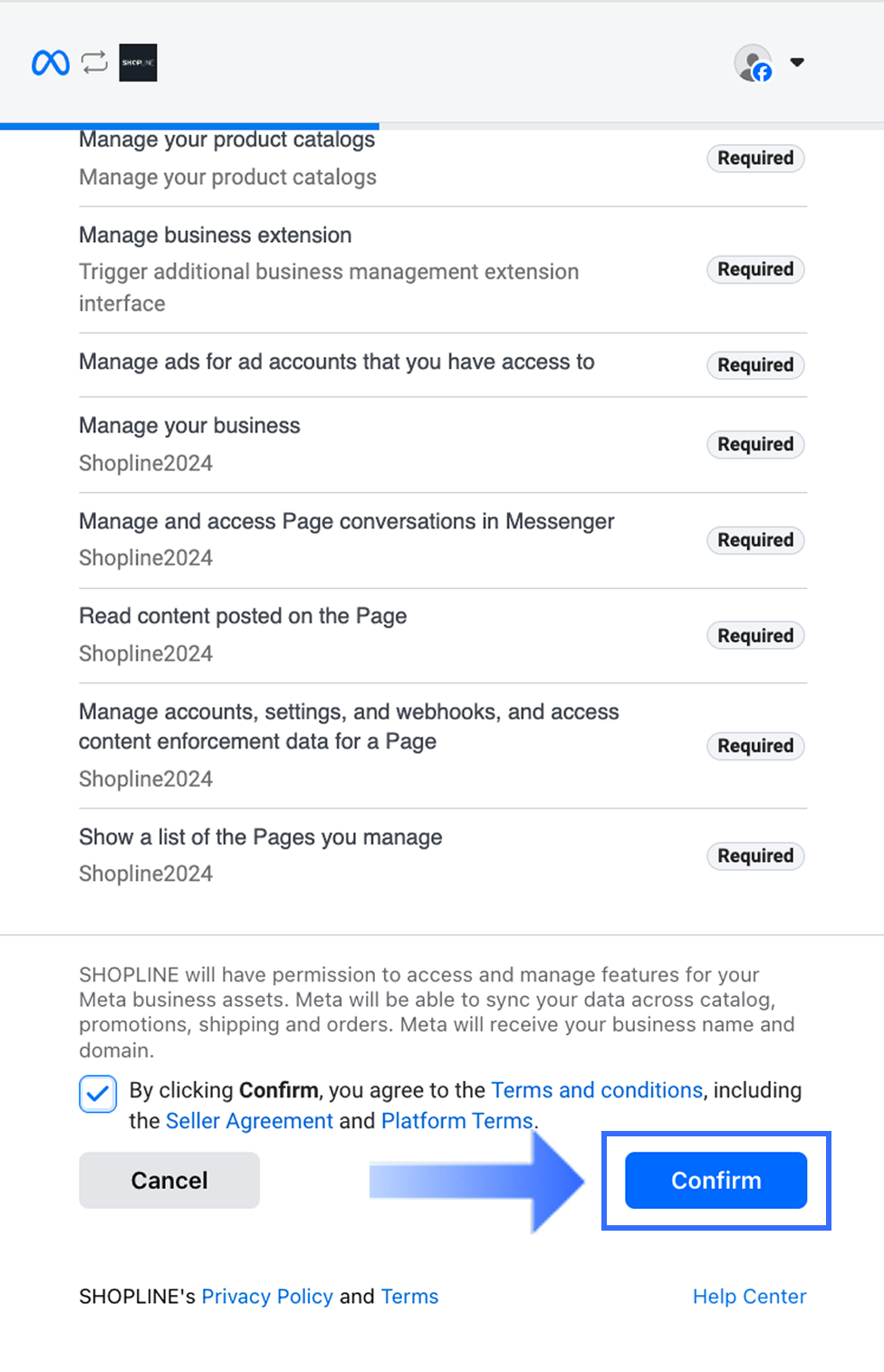
Task: Click the blue Confirm button
Action: coord(716,1180)
